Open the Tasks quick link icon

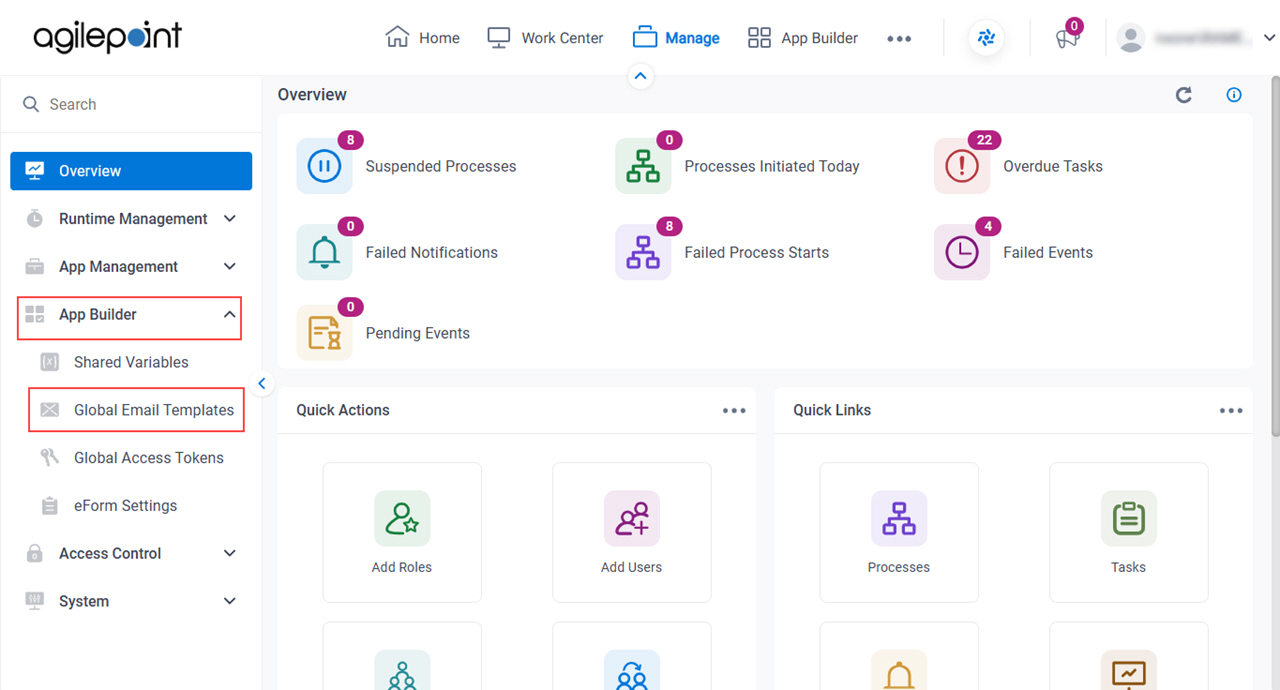coord(1128,518)
